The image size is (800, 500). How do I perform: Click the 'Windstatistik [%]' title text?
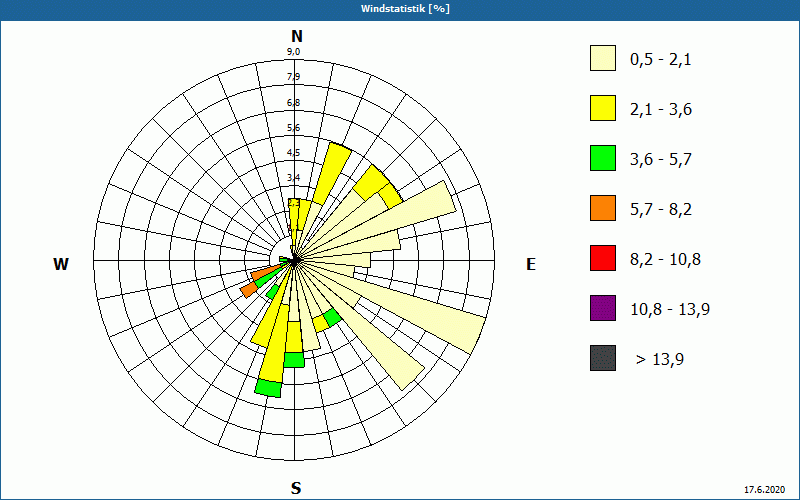(x=405, y=9)
